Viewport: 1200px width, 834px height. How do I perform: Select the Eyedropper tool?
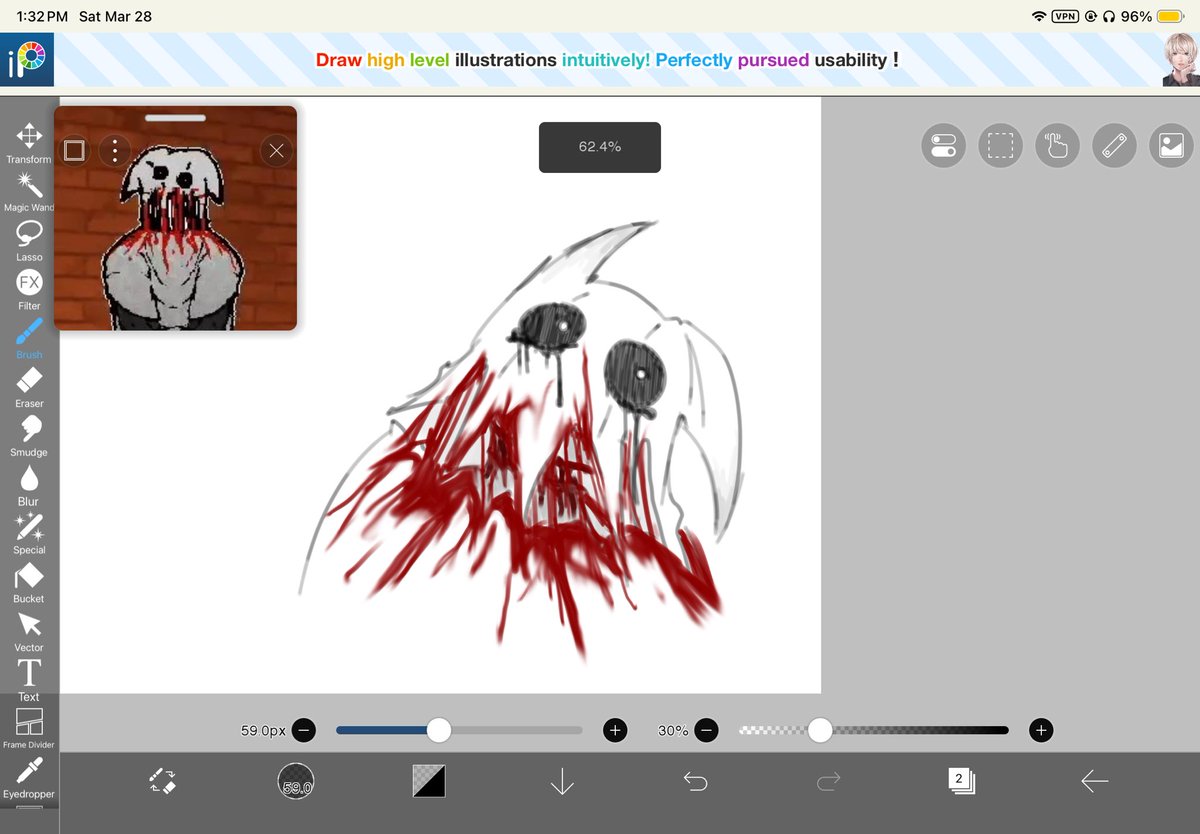pyautogui.click(x=29, y=778)
